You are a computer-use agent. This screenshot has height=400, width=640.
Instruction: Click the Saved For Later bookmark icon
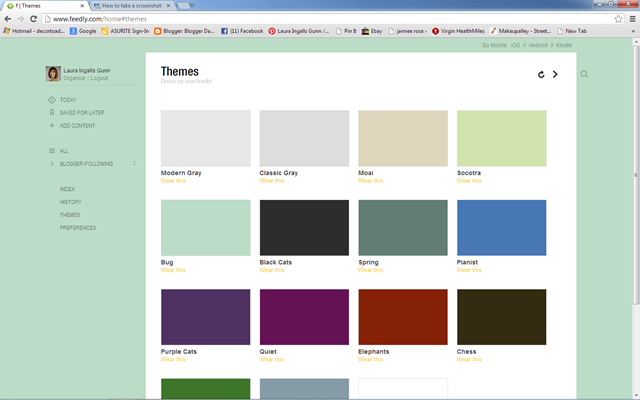pos(51,112)
